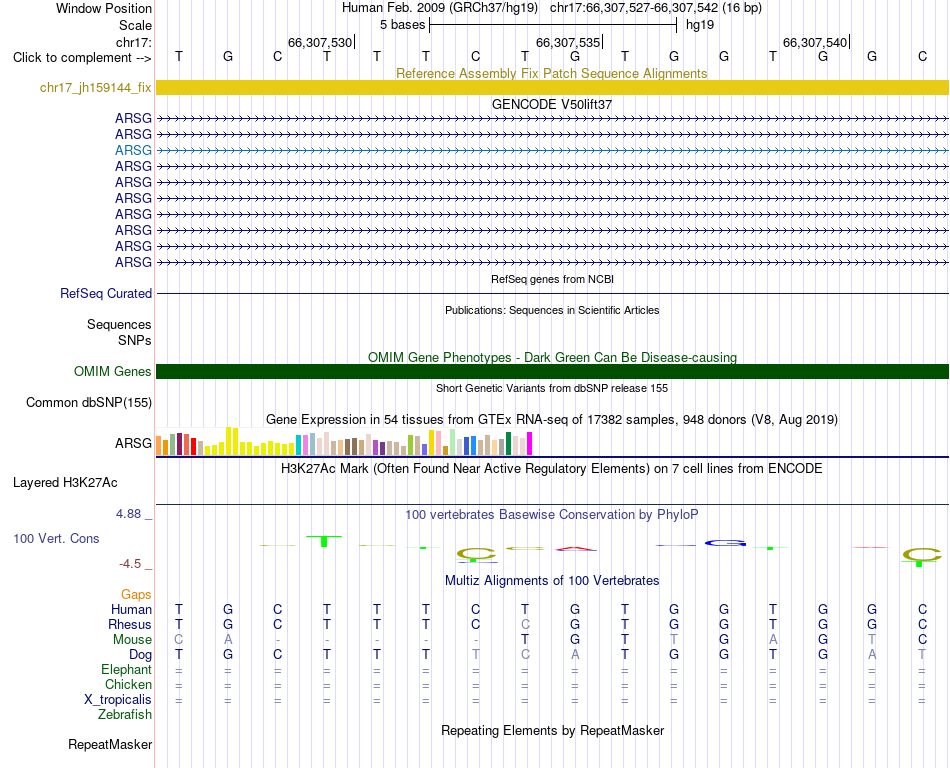Image resolution: width=950 pixels, height=768 pixels.
Task: Select the Rhesus species row label
Action: tap(130, 624)
